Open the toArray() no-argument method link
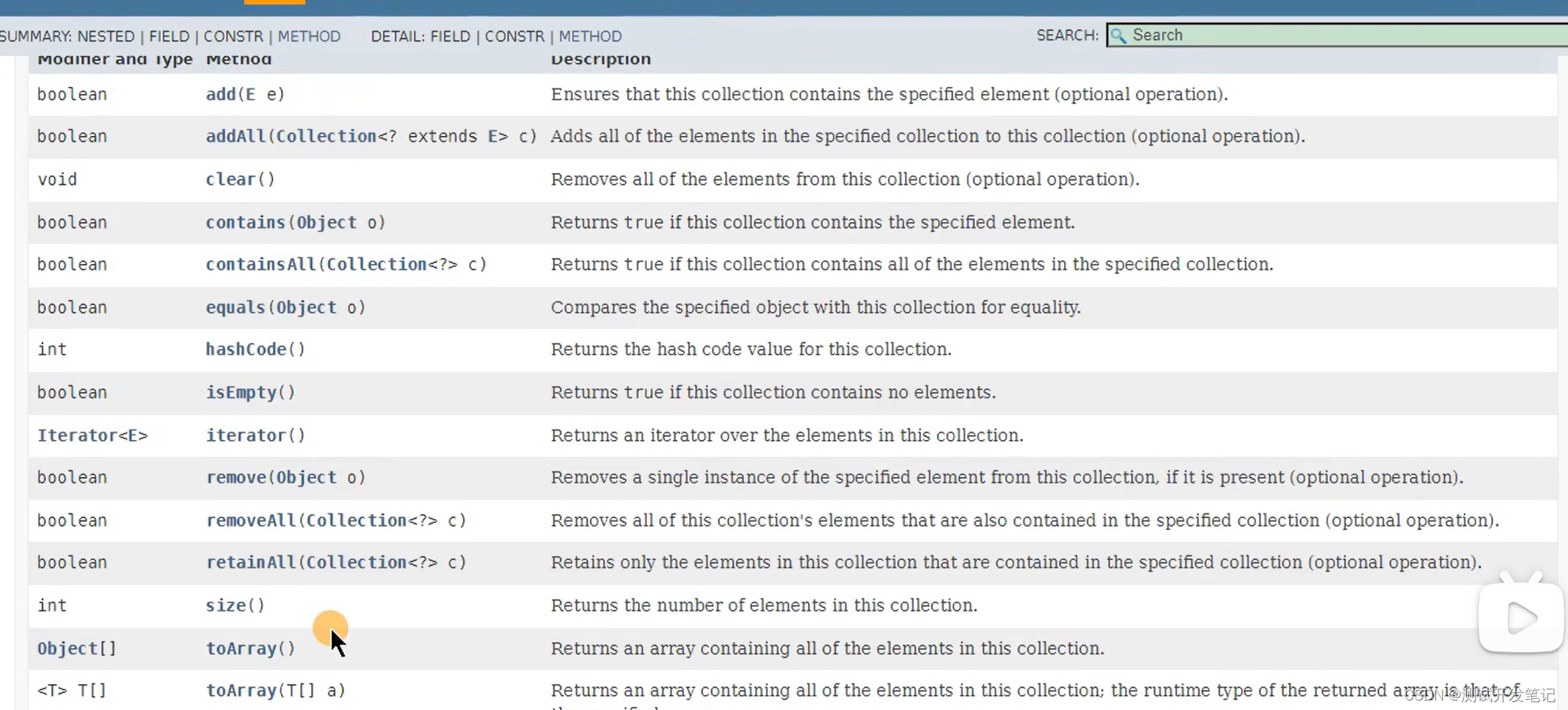The width and height of the screenshot is (1568, 710). coord(241,648)
